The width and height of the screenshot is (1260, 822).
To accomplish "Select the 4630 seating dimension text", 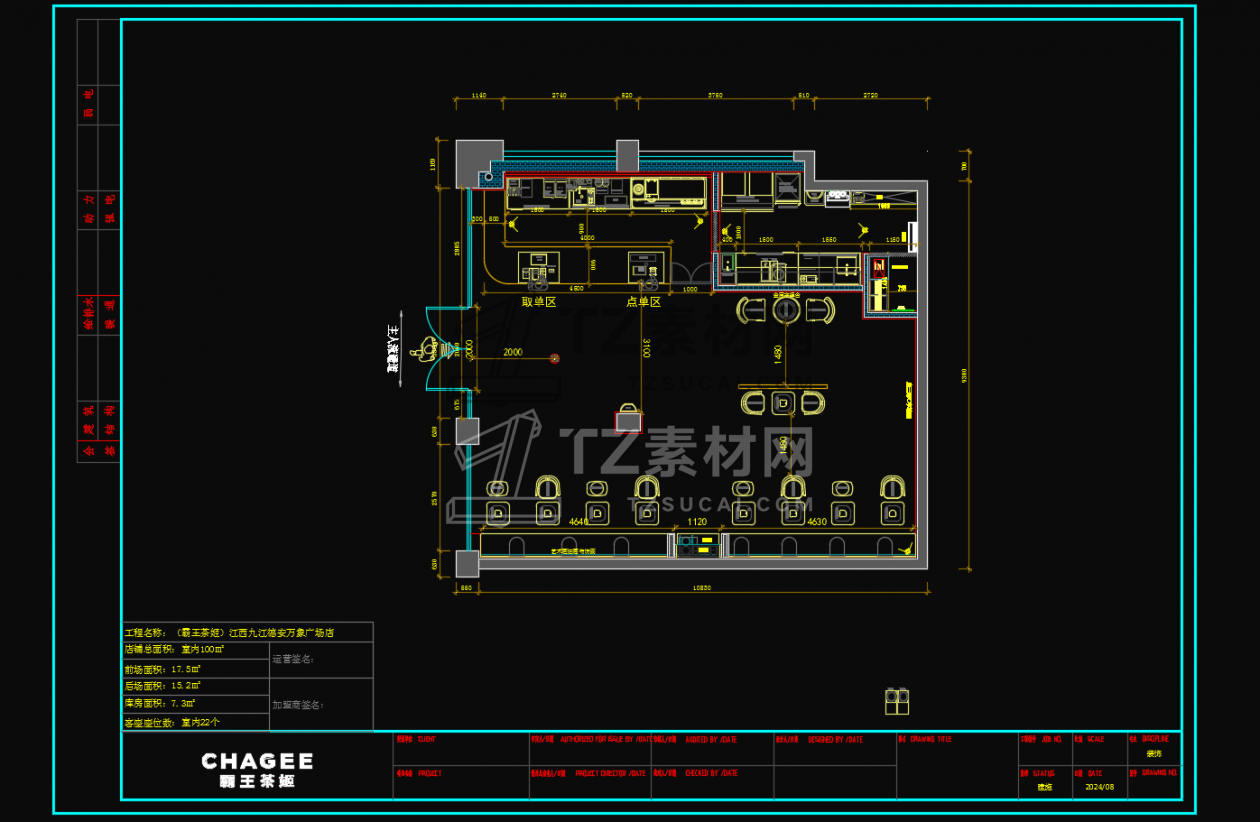I will 816,522.
